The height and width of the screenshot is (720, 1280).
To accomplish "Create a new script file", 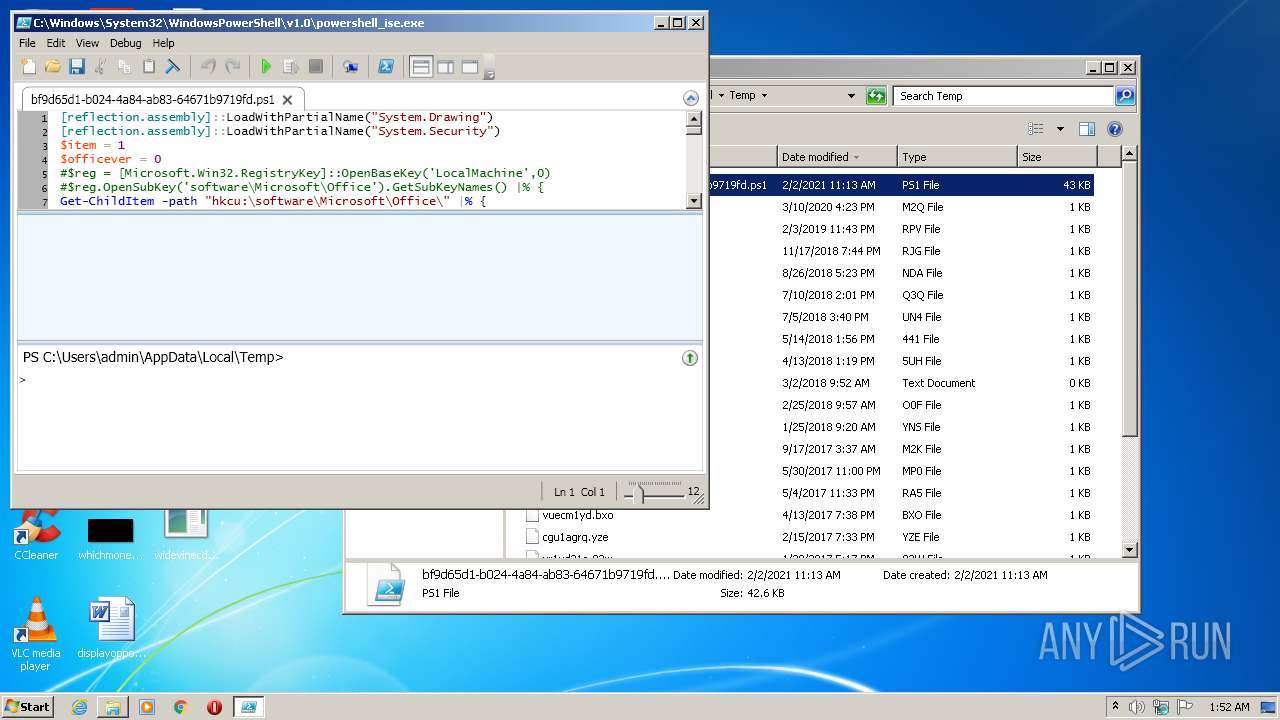I will (x=28, y=67).
